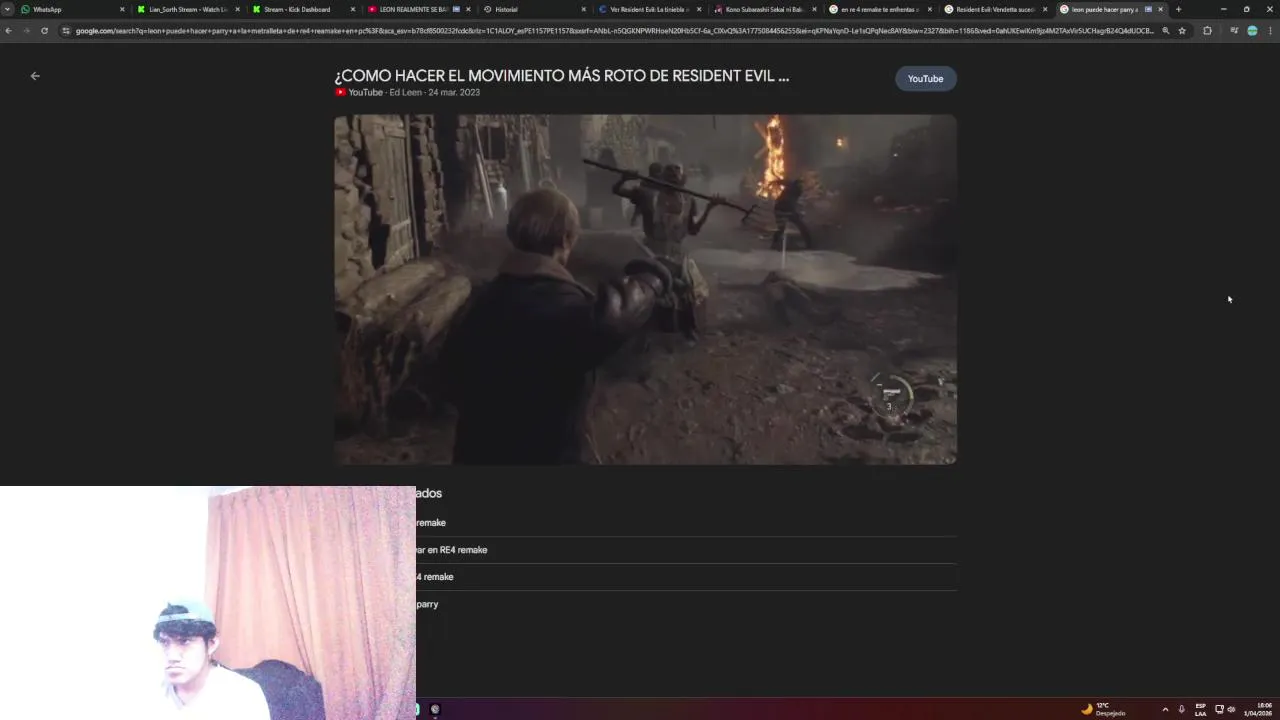Open the Chrome three-dot menu
This screenshot has width=1280, height=720.
point(1270,31)
